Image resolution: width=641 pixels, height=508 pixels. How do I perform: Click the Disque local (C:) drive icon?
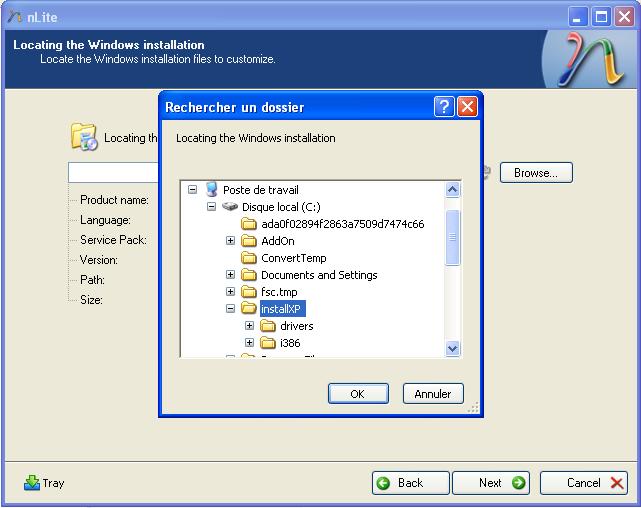(230, 206)
